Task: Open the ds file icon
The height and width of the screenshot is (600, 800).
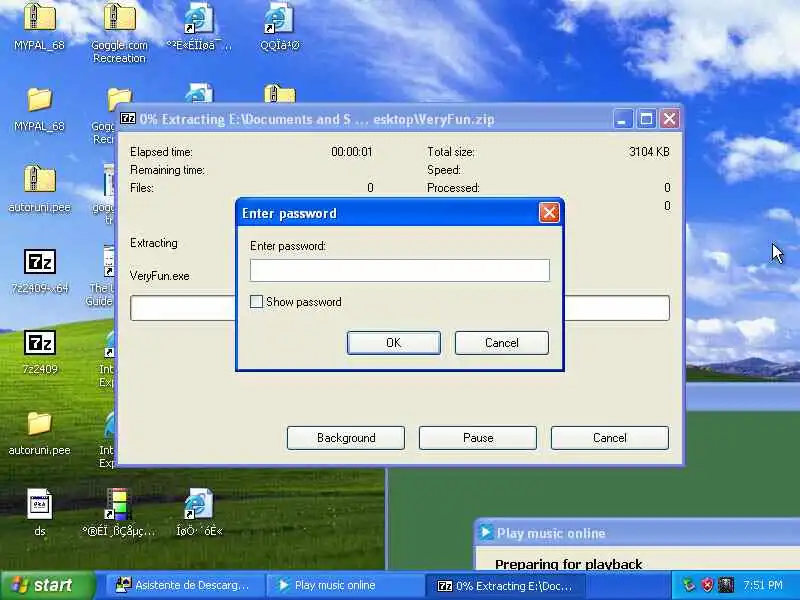Action: click(x=39, y=504)
